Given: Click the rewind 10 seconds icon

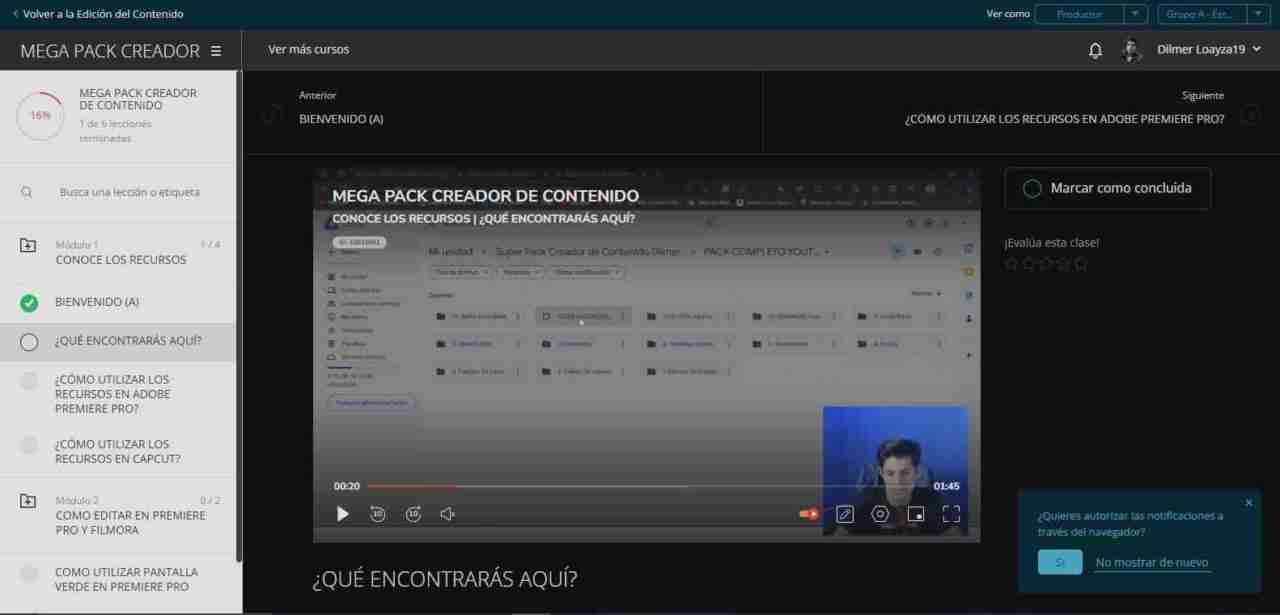Looking at the screenshot, I should [x=377, y=513].
